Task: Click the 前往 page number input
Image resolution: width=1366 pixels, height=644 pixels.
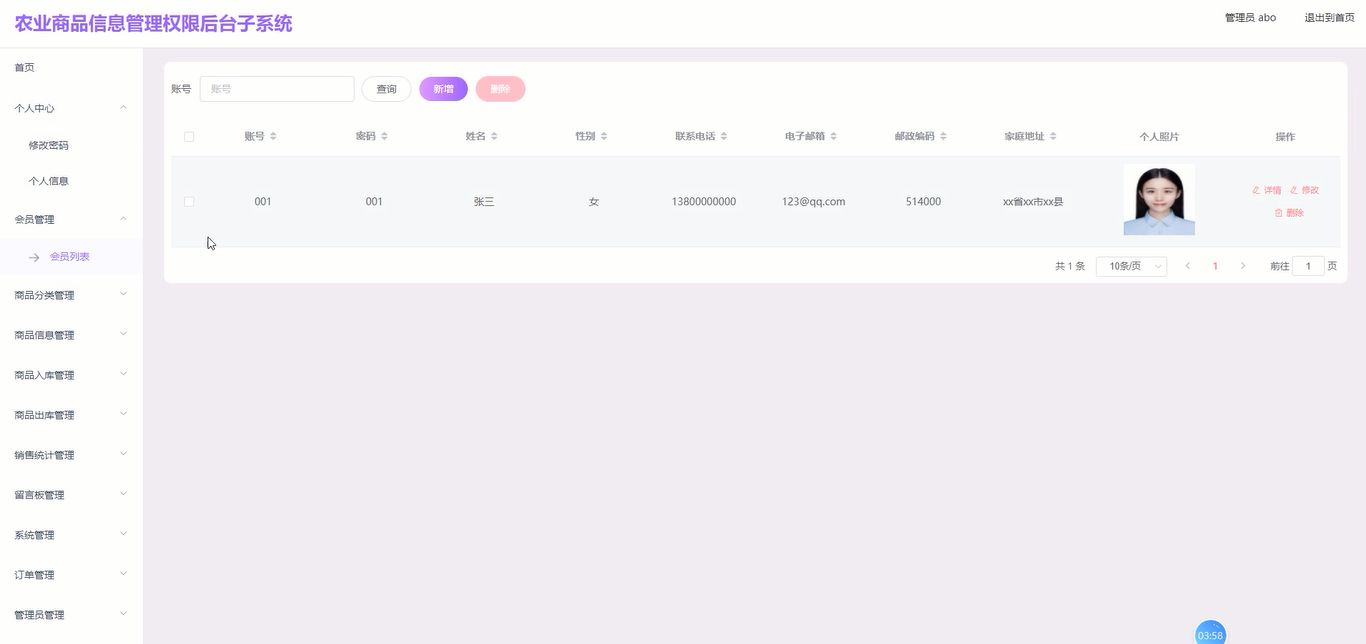Action: coord(1308,266)
